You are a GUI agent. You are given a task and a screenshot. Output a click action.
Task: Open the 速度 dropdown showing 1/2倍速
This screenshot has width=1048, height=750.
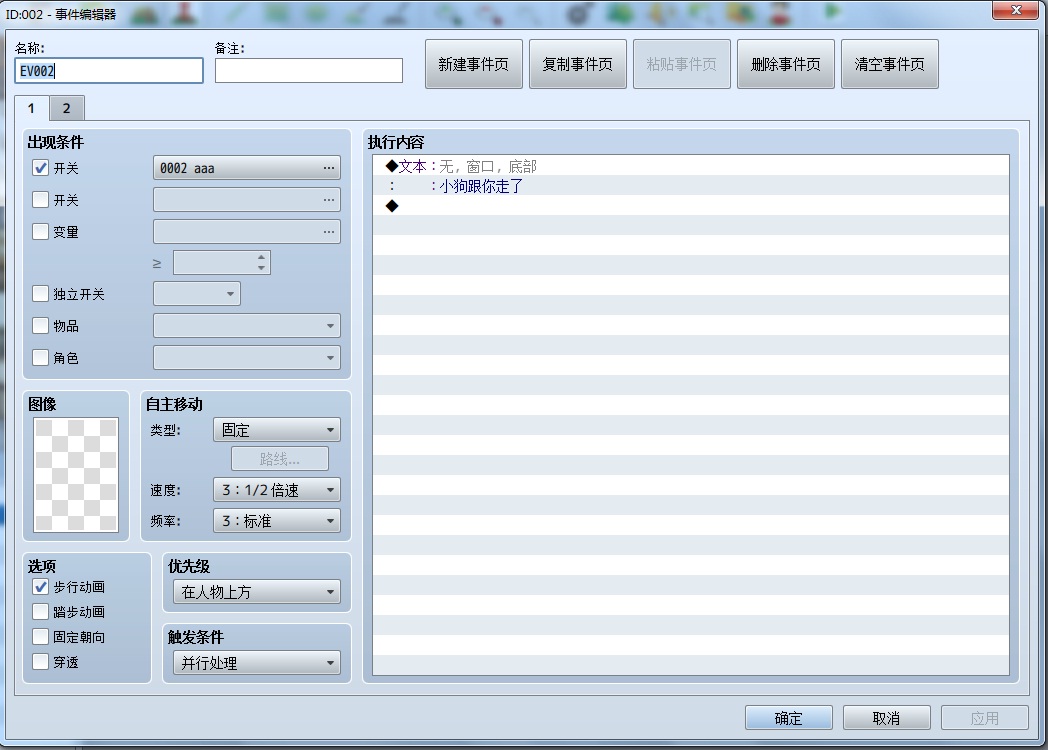coord(277,490)
